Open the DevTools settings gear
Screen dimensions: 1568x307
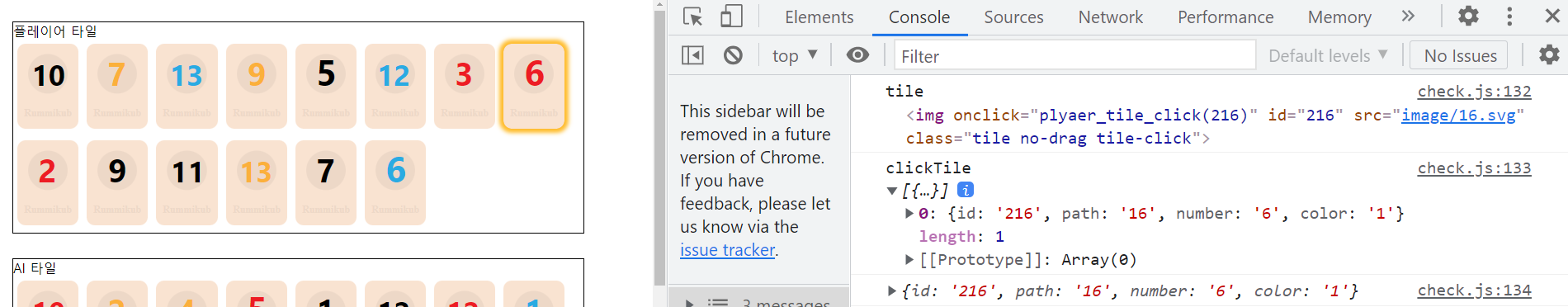tap(1468, 17)
